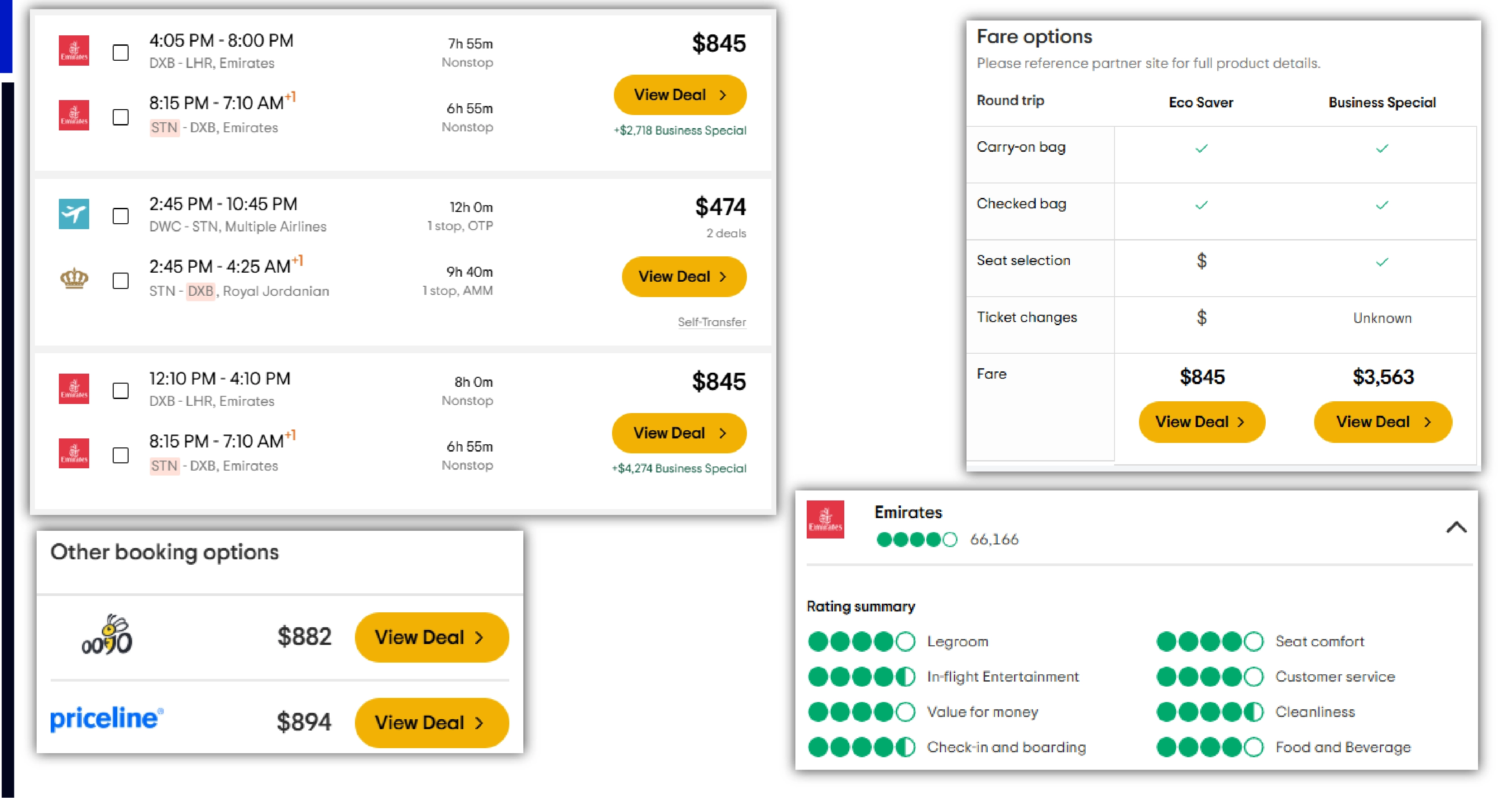Click the priceline logo under Other booking options
1512x798 pixels.
105,721
